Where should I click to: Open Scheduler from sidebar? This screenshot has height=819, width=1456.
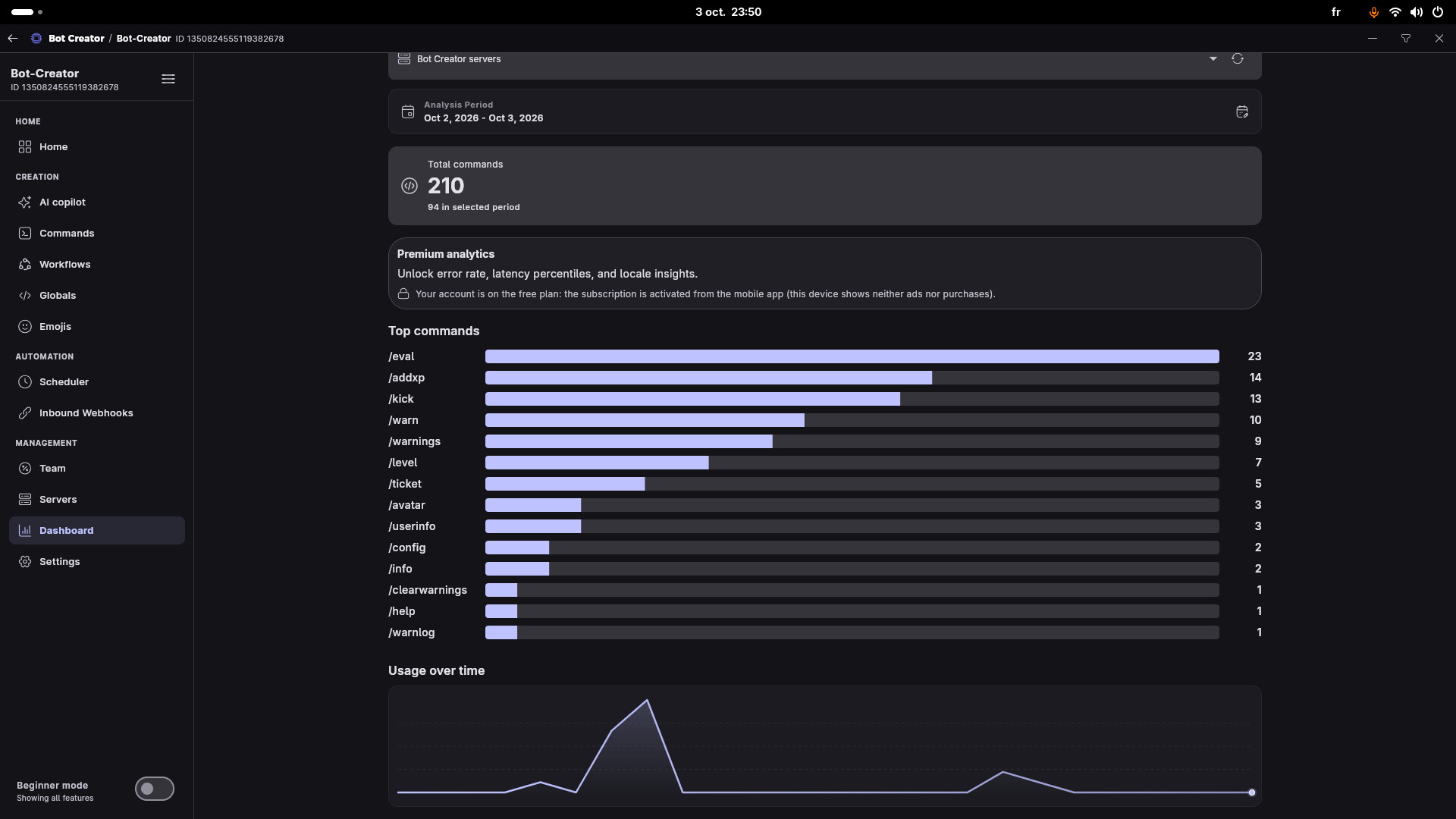coord(97,382)
